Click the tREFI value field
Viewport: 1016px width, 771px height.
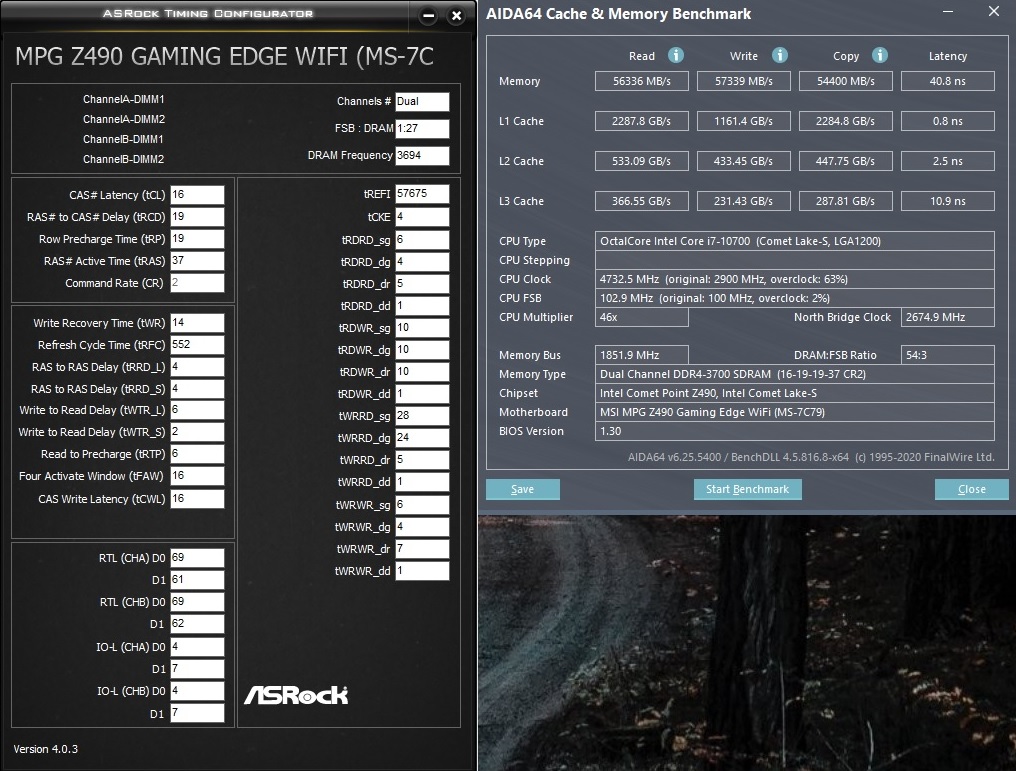point(422,194)
